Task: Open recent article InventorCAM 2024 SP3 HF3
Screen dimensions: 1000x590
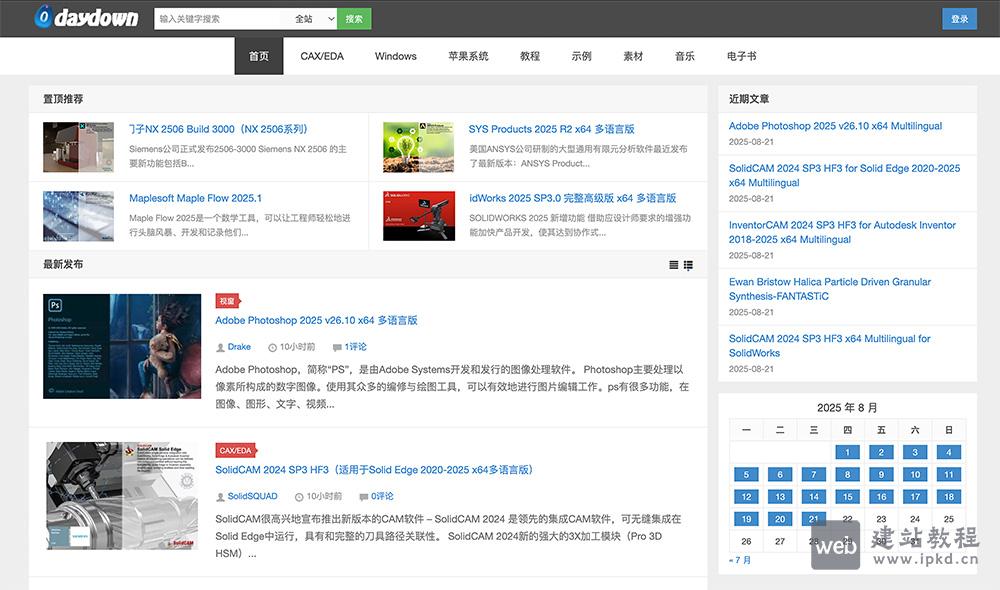Action: (x=842, y=232)
